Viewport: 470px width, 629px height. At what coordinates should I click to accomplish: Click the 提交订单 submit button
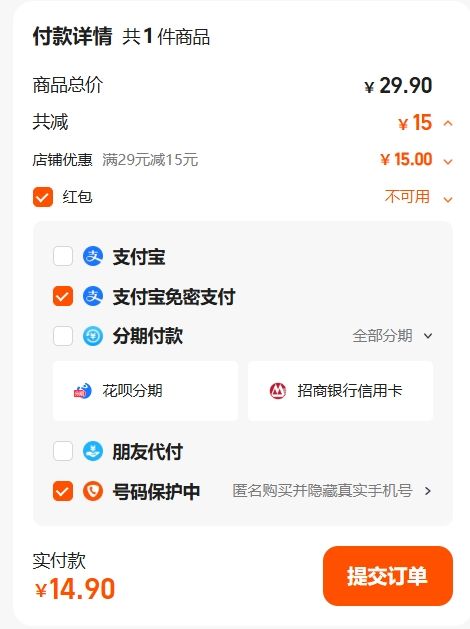pos(388,576)
